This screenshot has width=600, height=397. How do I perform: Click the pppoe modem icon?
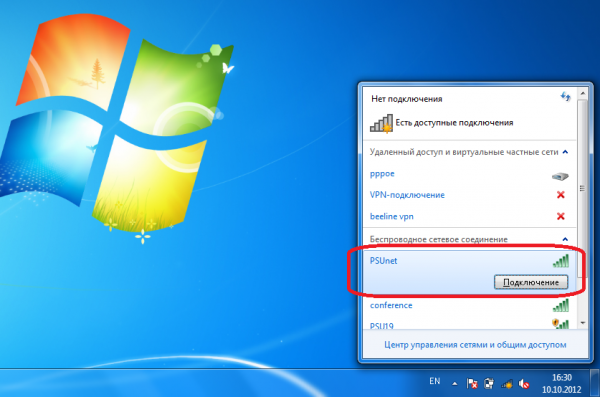560,176
